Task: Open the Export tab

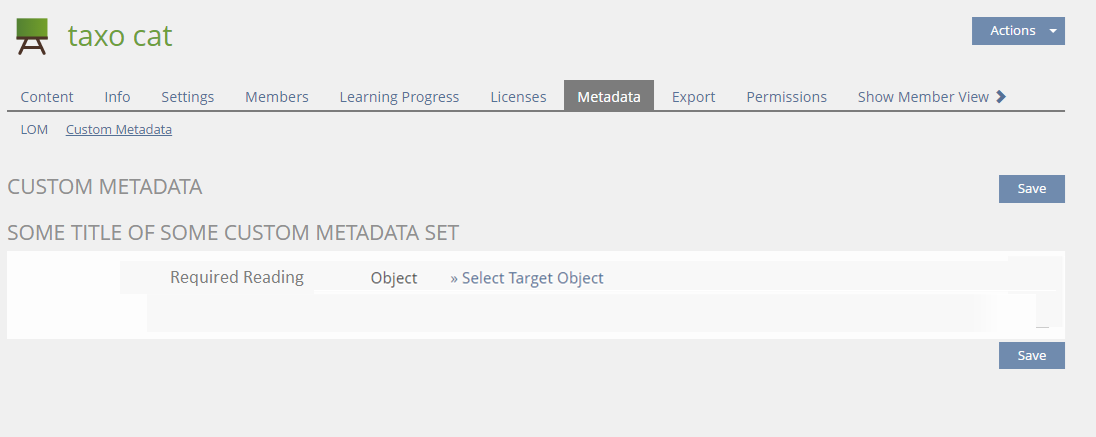Action: point(693,97)
